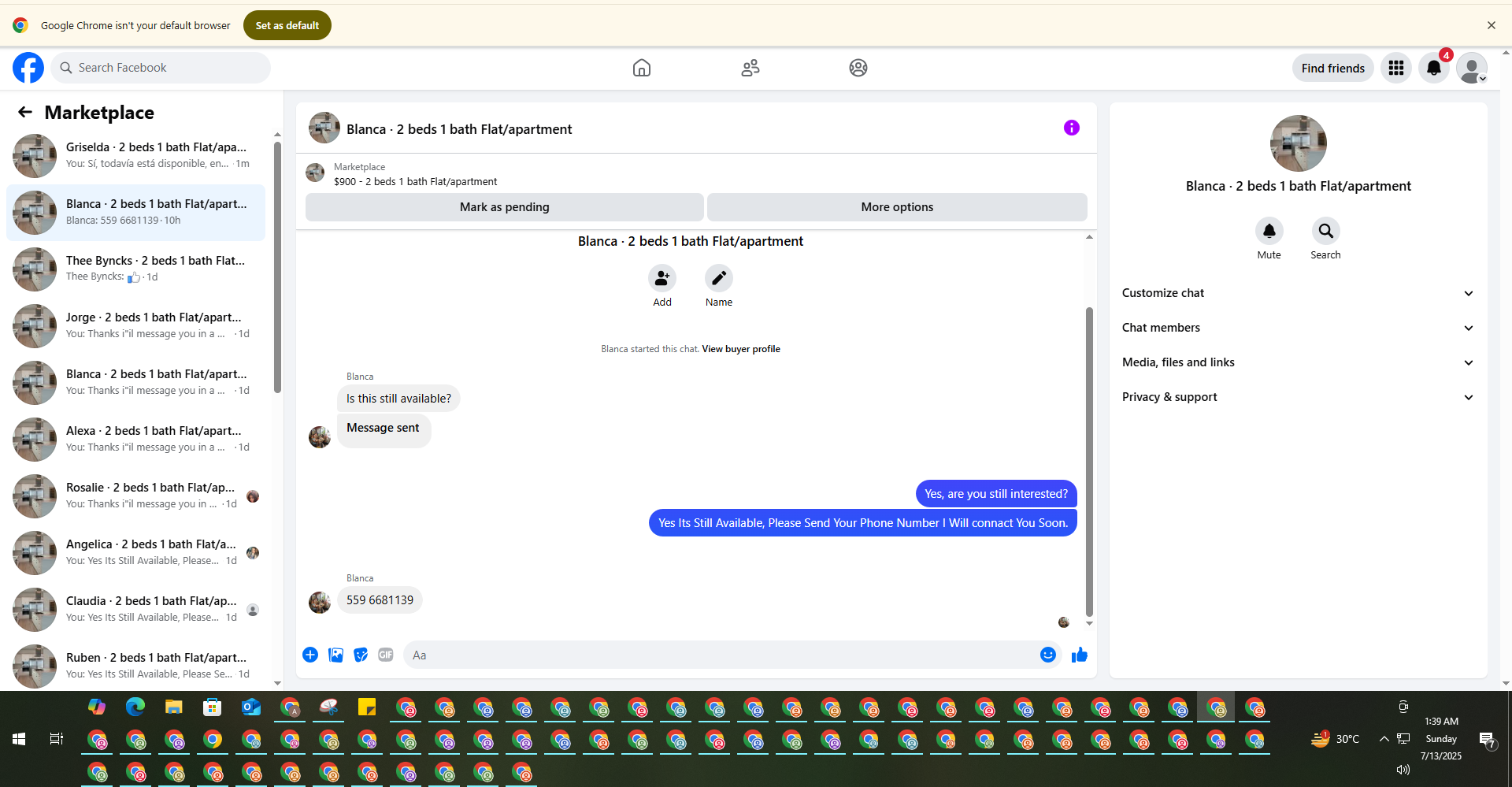Click Set as default button
The image size is (1512, 787).
coord(287,25)
